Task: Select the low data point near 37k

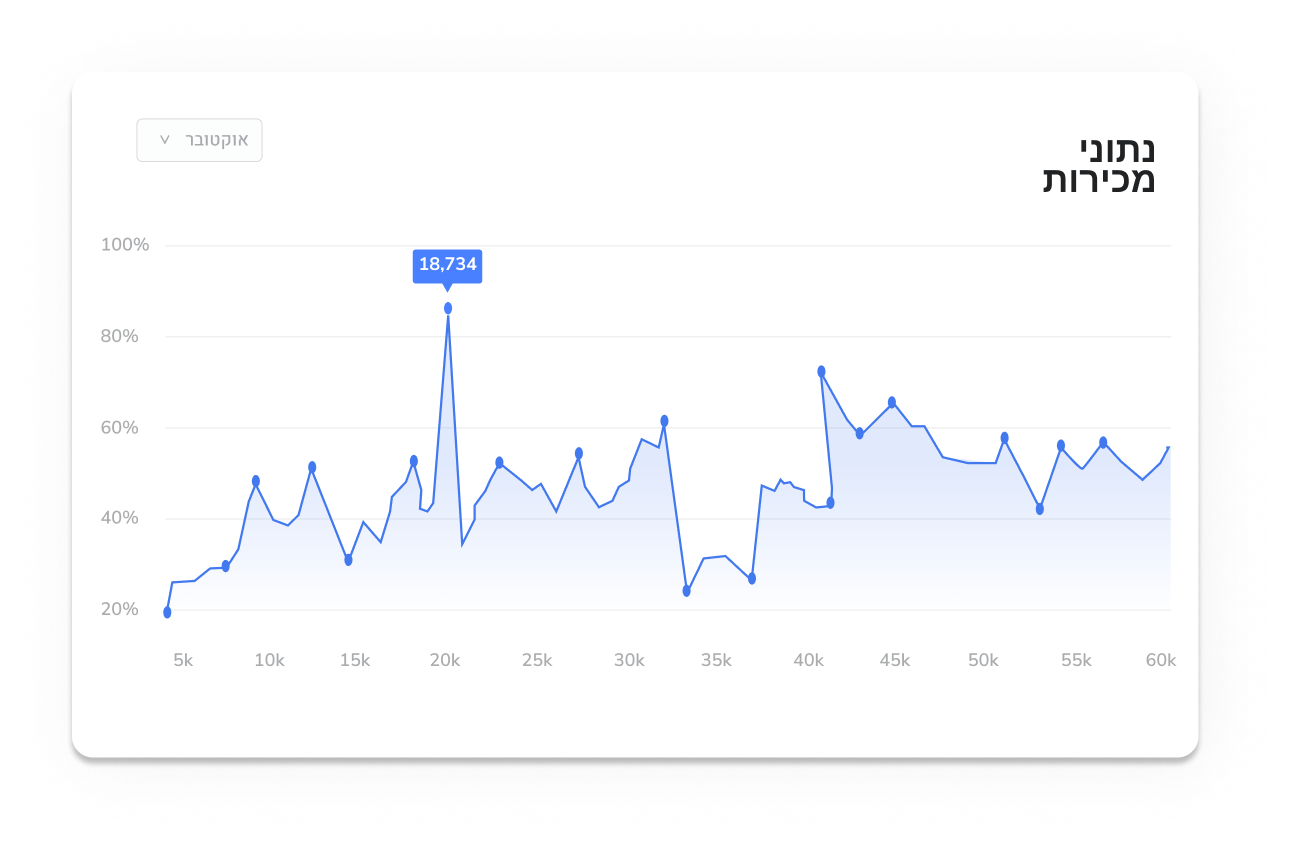Action: click(x=752, y=578)
